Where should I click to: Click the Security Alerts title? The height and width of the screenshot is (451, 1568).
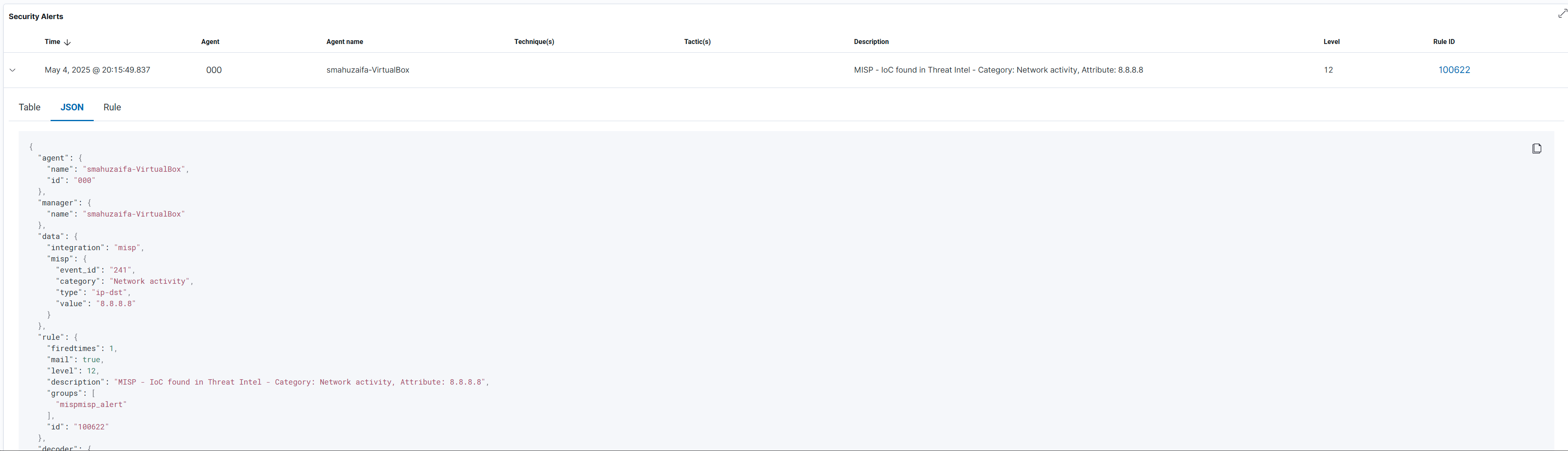(x=36, y=17)
